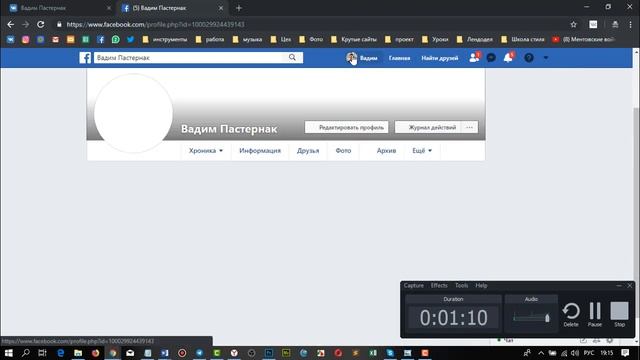Open friend requests icon in Facebook header
This screenshot has height=360, width=640.
tap(474, 58)
